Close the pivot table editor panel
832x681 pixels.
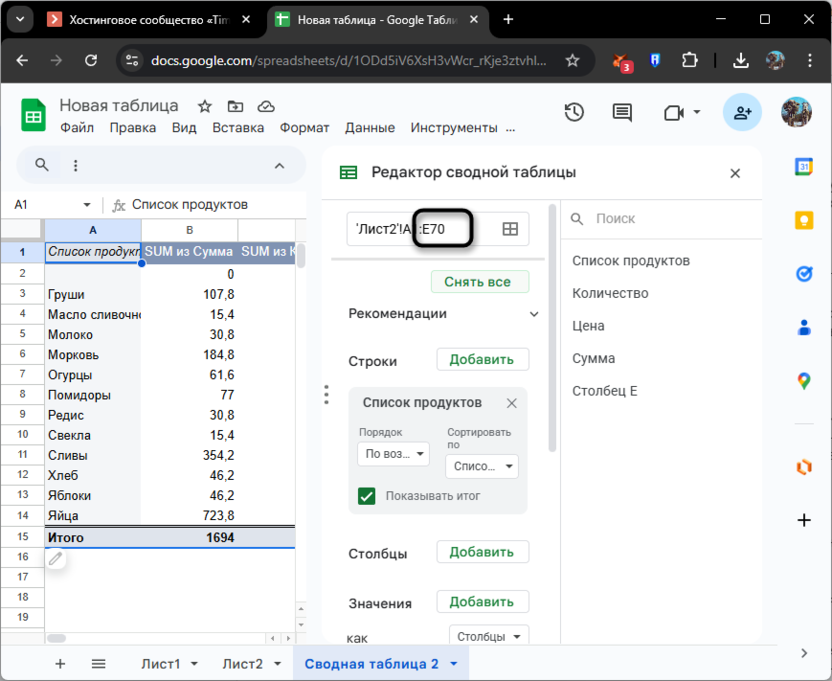[735, 173]
